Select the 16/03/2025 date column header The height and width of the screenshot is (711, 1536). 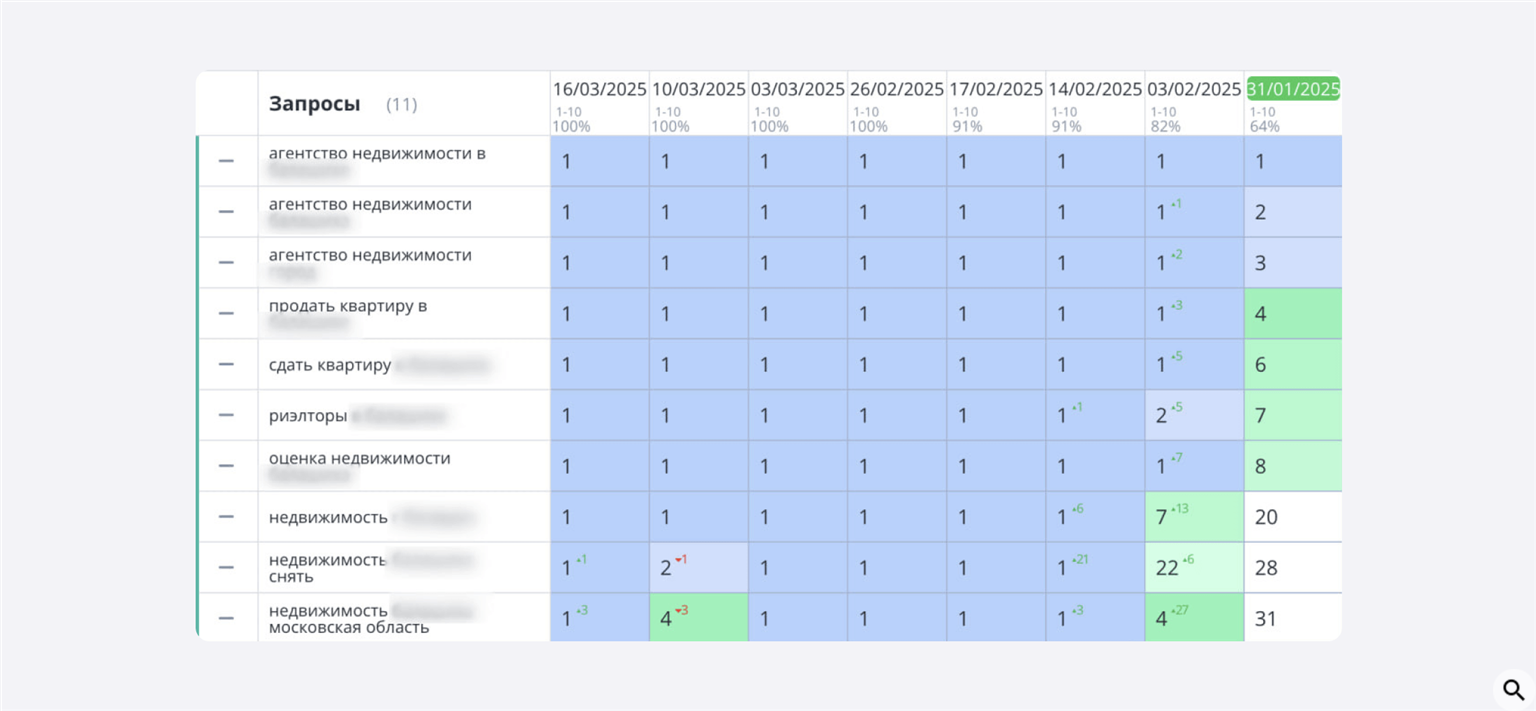600,89
